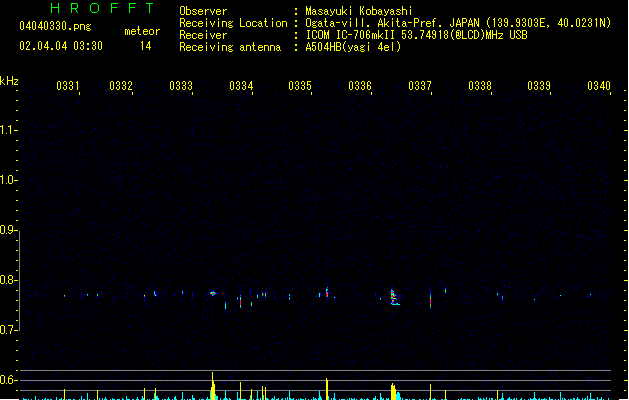629x400 pixels.
Task: Click the HROFFT title text
Action: tap(102, 8)
